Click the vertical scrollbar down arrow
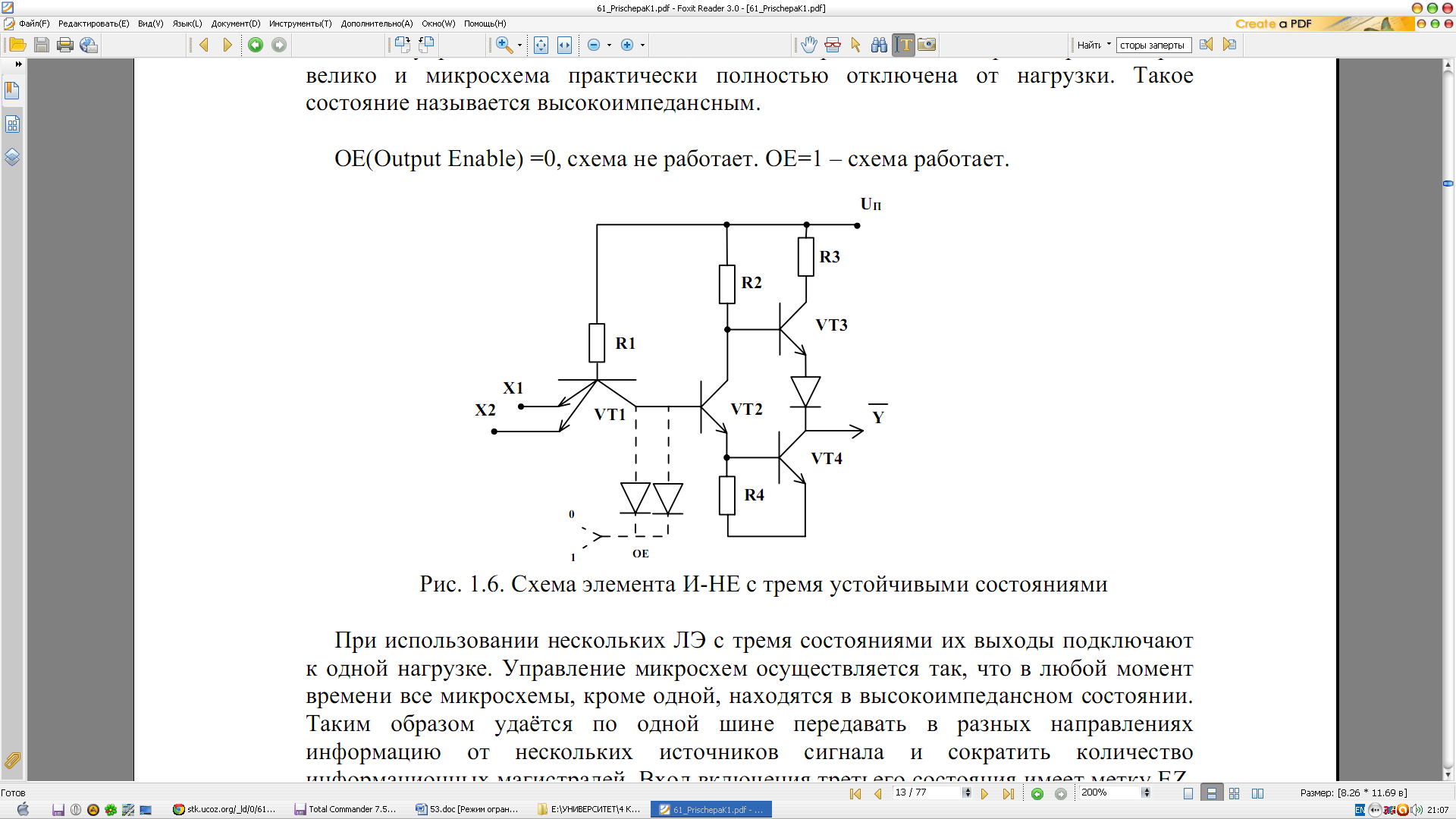This screenshot has width=1456, height=819. (1448, 775)
